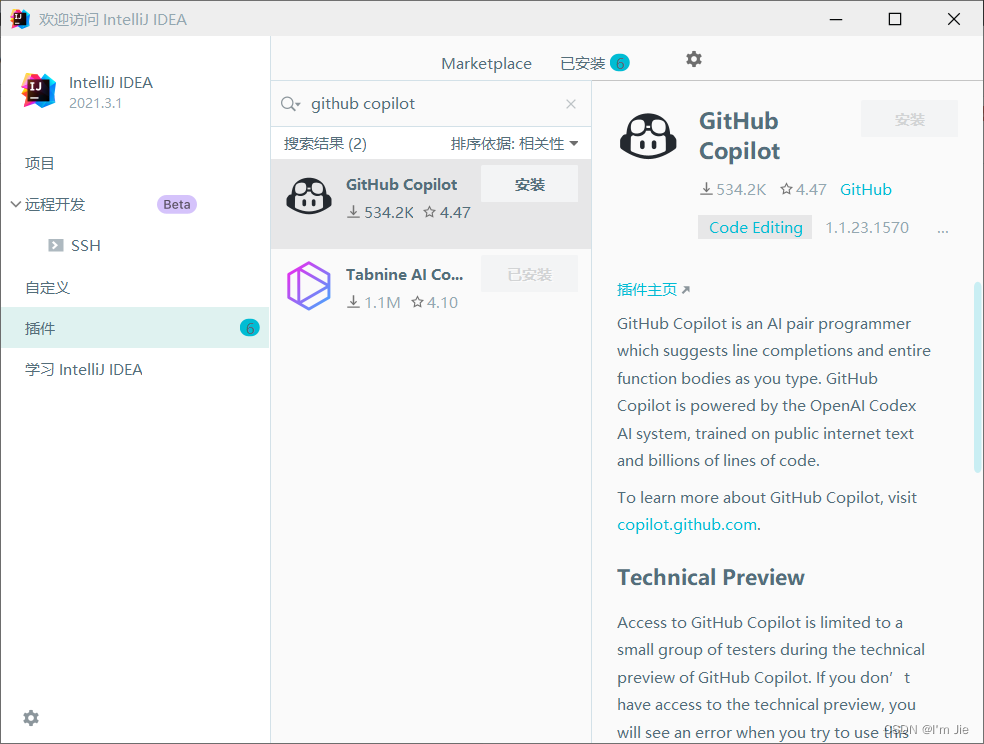Click the GitHub Copilot plugin icon in results
Viewport: 984px width, 744px height.
tap(309, 196)
